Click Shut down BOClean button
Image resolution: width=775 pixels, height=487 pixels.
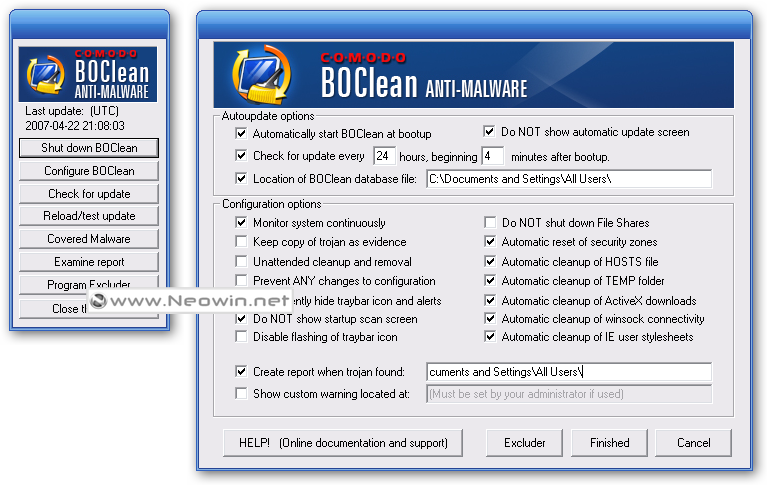click(89, 148)
